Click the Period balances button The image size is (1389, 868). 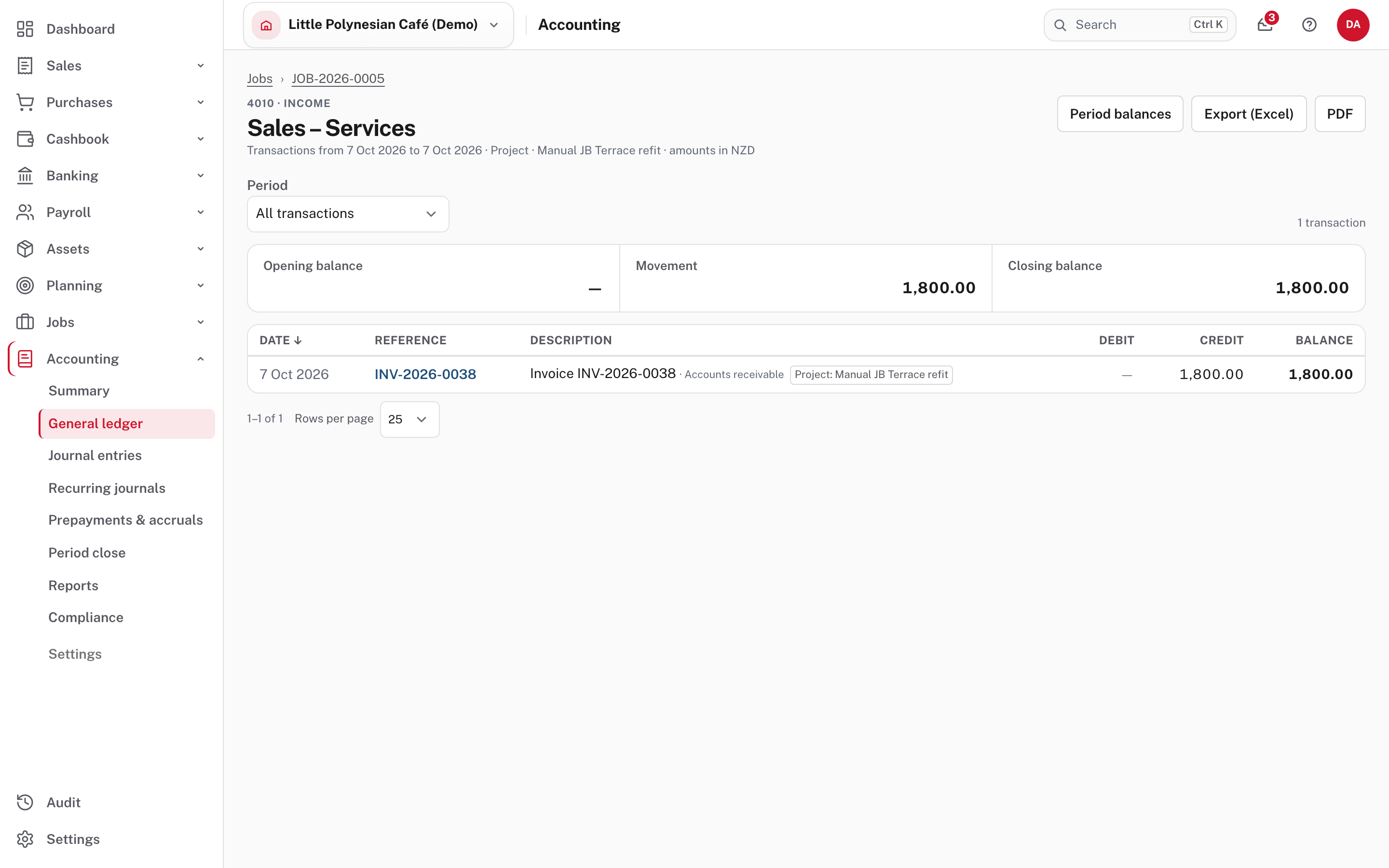tap(1120, 114)
